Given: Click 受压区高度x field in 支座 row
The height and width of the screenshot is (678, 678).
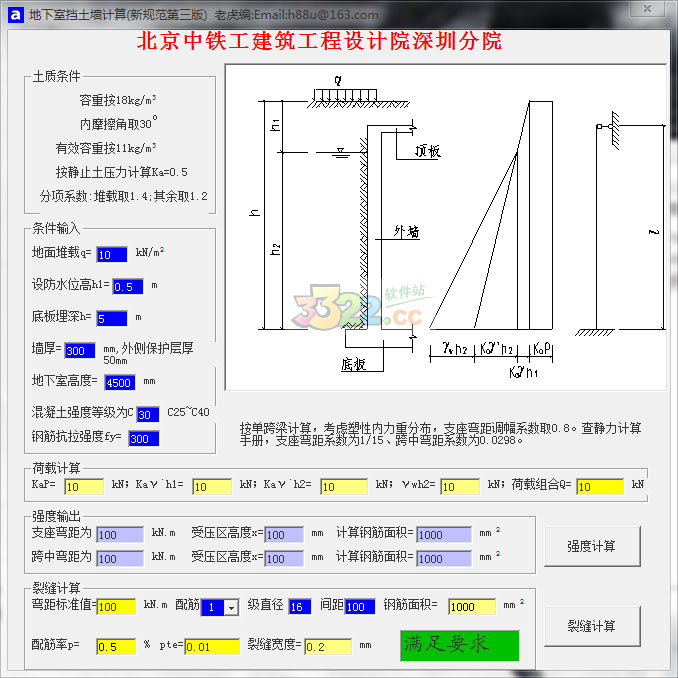Looking at the screenshot, I should [x=284, y=535].
